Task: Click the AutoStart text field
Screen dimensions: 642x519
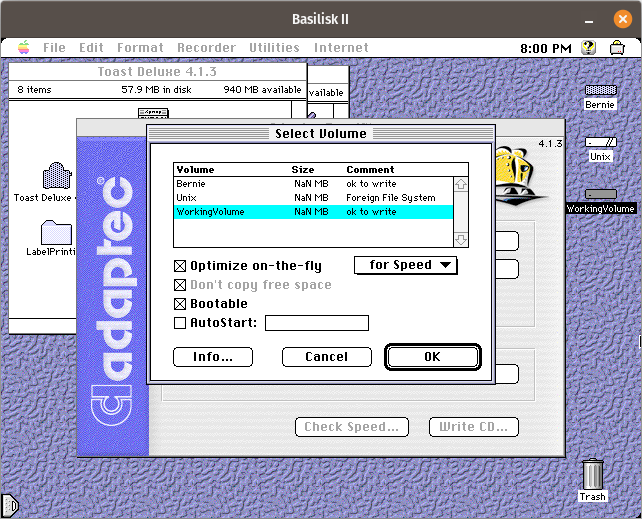Action: (317, 323)
